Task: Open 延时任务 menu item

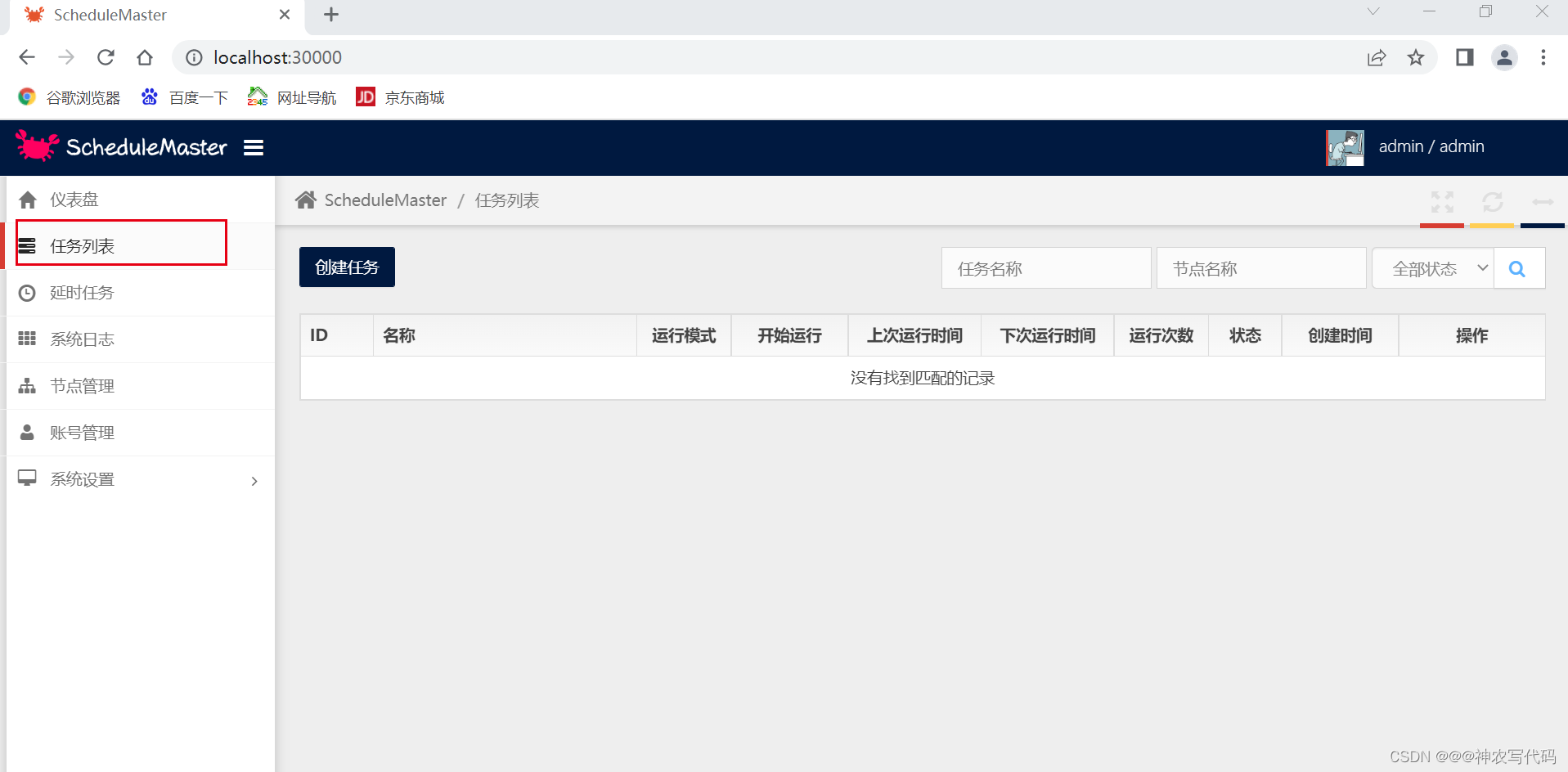Action: (x=141, y=293)
